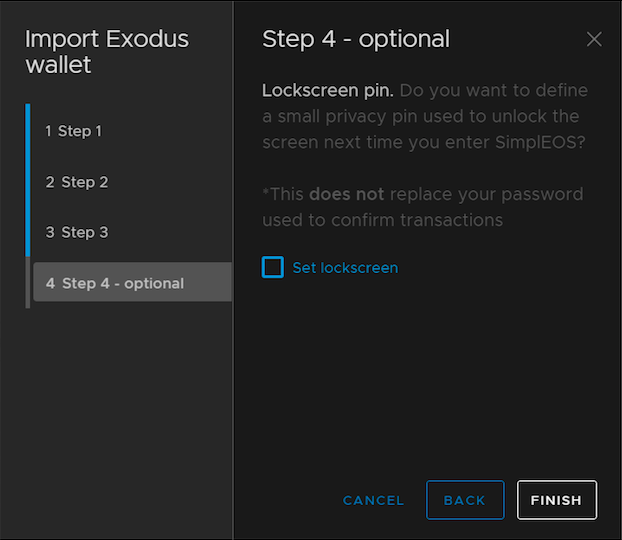Select the Step 4 - optional item

click(x=115, y=283)
